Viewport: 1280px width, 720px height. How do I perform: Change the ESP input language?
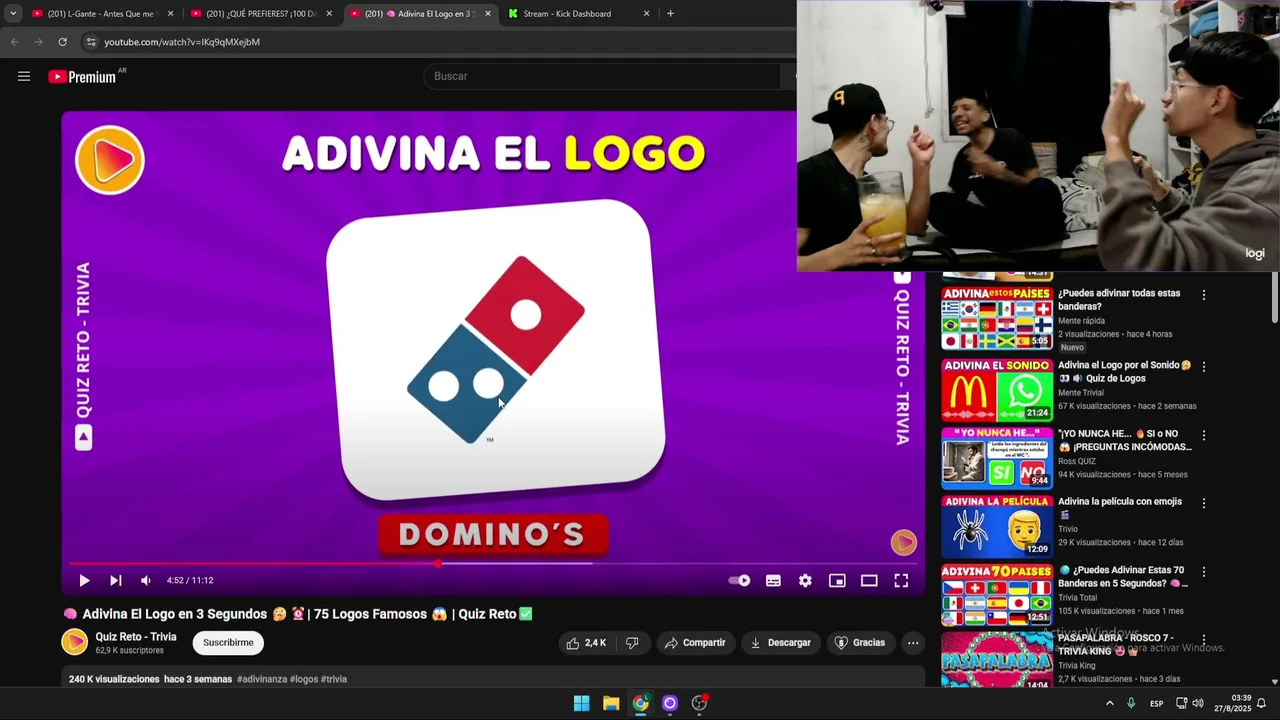[1156, 703]
